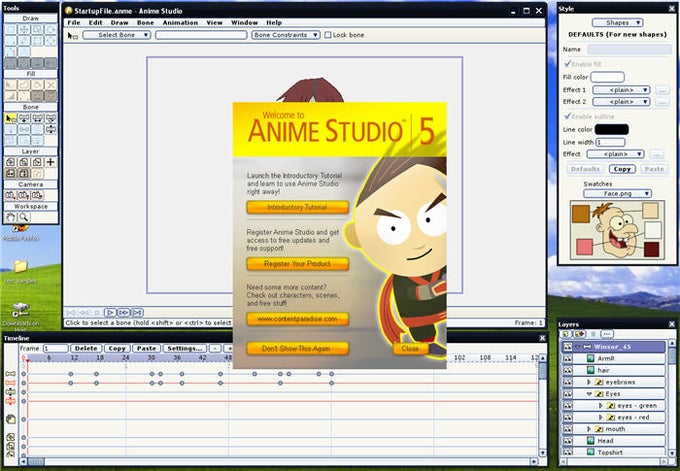Open the Face.png swatches dropdown
680x471 pixels.
[x=617, y=193]
